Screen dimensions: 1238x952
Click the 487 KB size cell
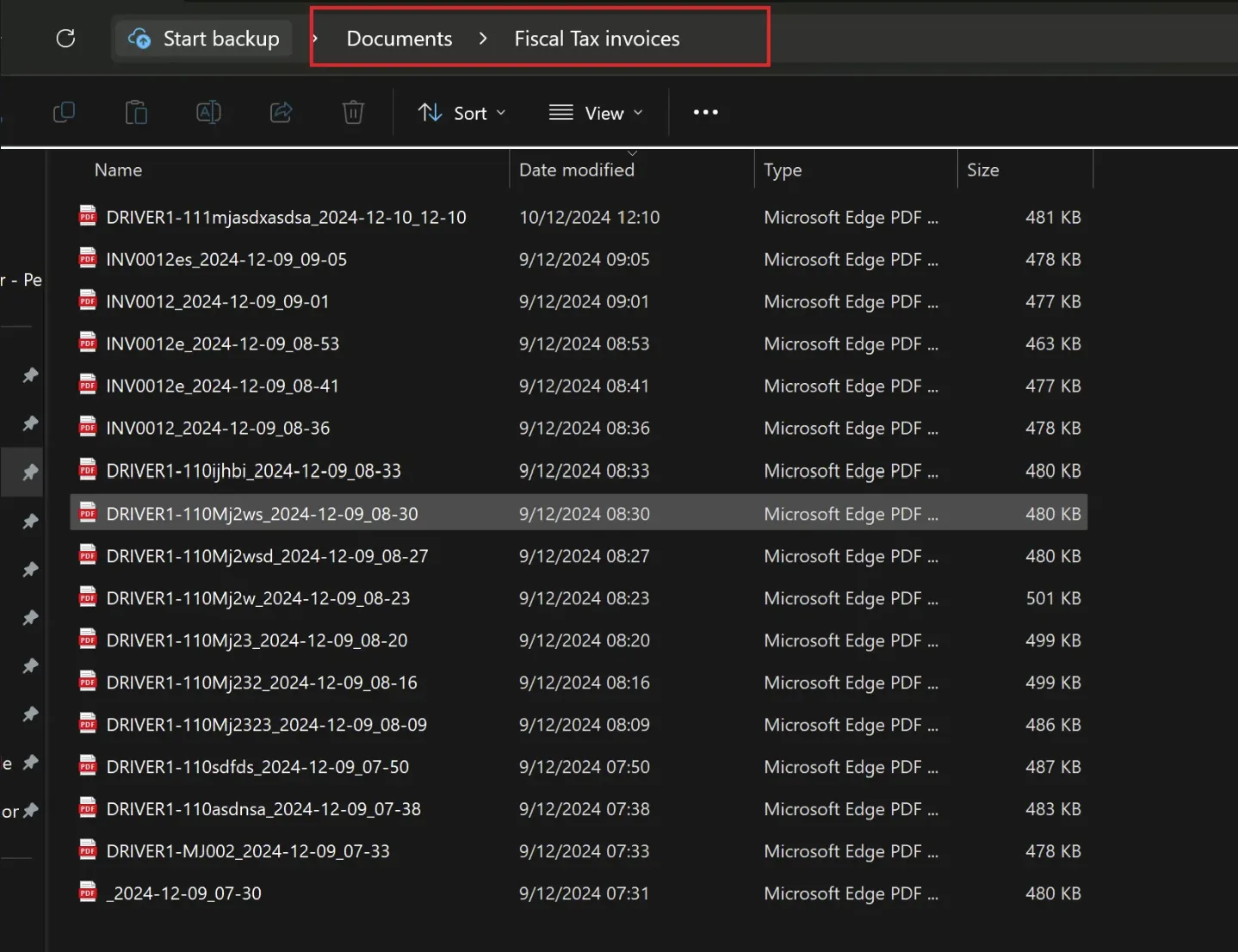(1053, 767)
